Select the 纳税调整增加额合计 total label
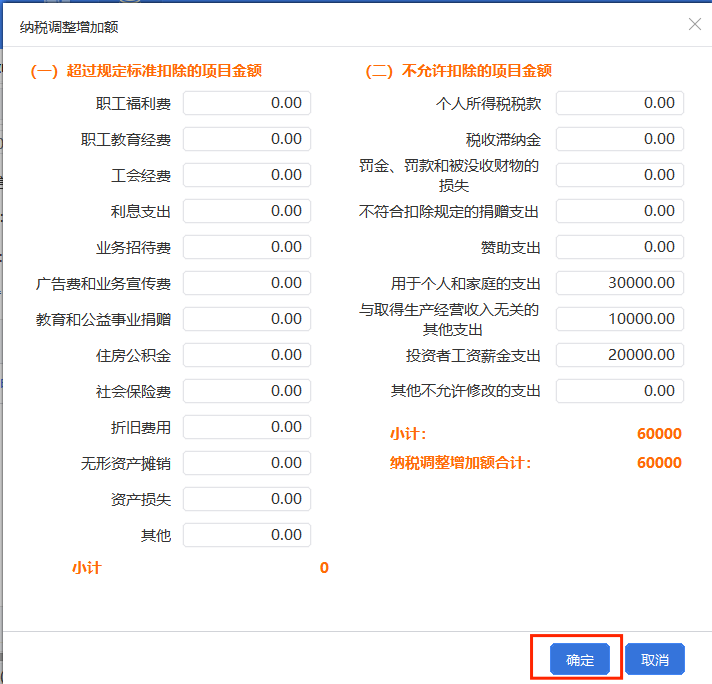This screenshot has height=684, width=712. (x=460, y=463)
